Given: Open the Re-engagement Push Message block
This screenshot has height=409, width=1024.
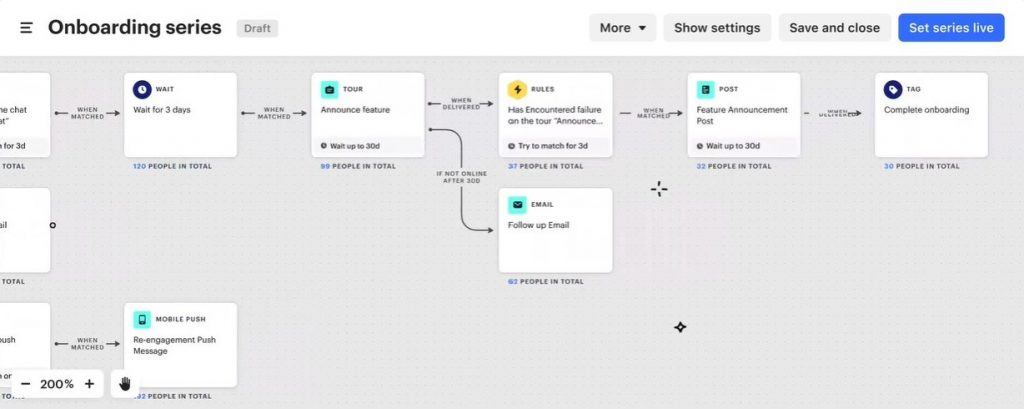Looking at the screenshot, I should [x=180, y=350].
